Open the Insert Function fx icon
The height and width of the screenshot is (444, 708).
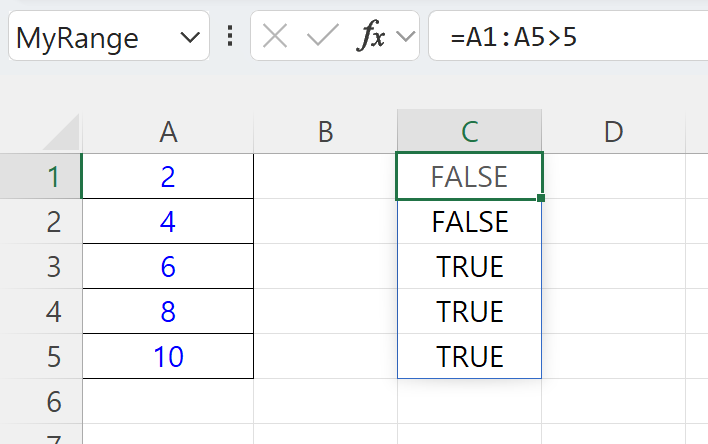tap(371, 36)
